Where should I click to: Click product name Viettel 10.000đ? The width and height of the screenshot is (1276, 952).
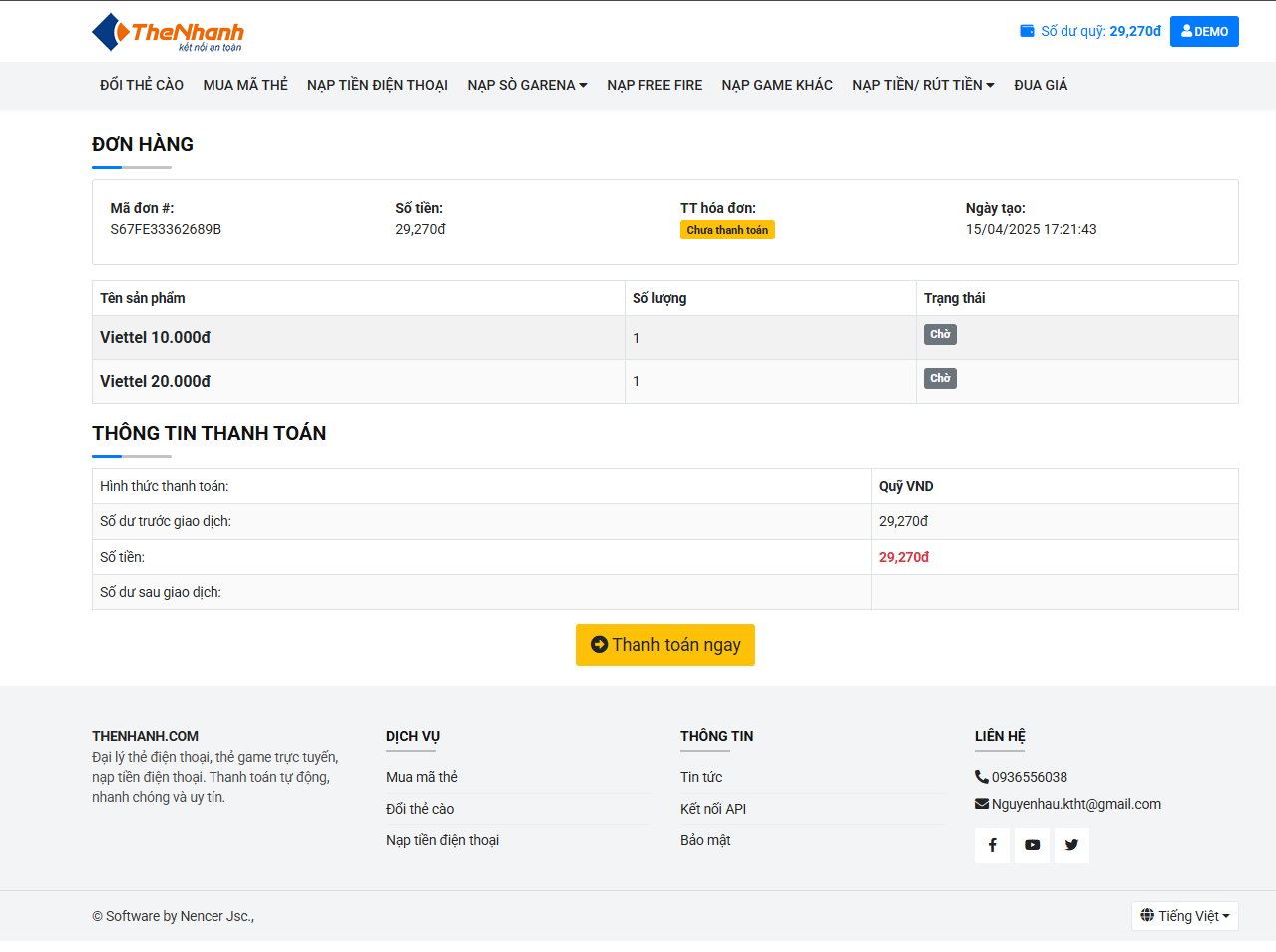155,338
